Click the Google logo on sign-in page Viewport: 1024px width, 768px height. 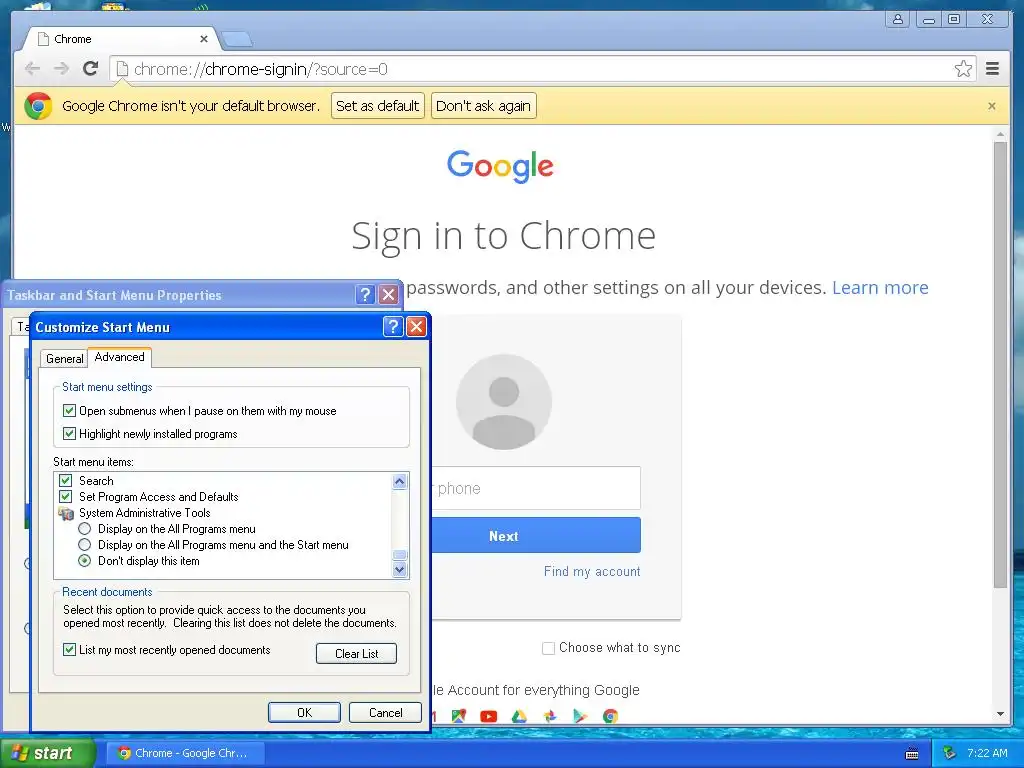click(500, 166)
